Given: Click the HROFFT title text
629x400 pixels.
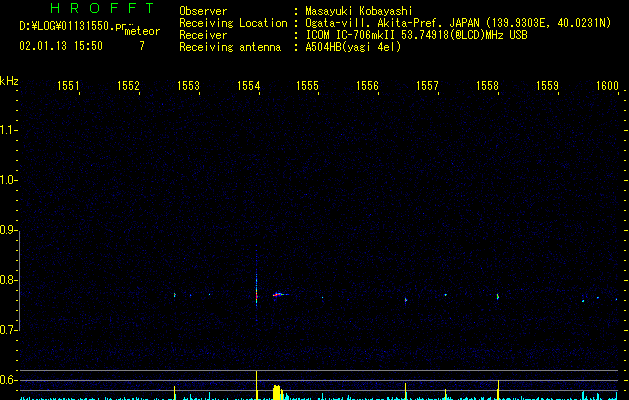Looking at the screenshot, I should pyautogui.click(x=102, y=8).
